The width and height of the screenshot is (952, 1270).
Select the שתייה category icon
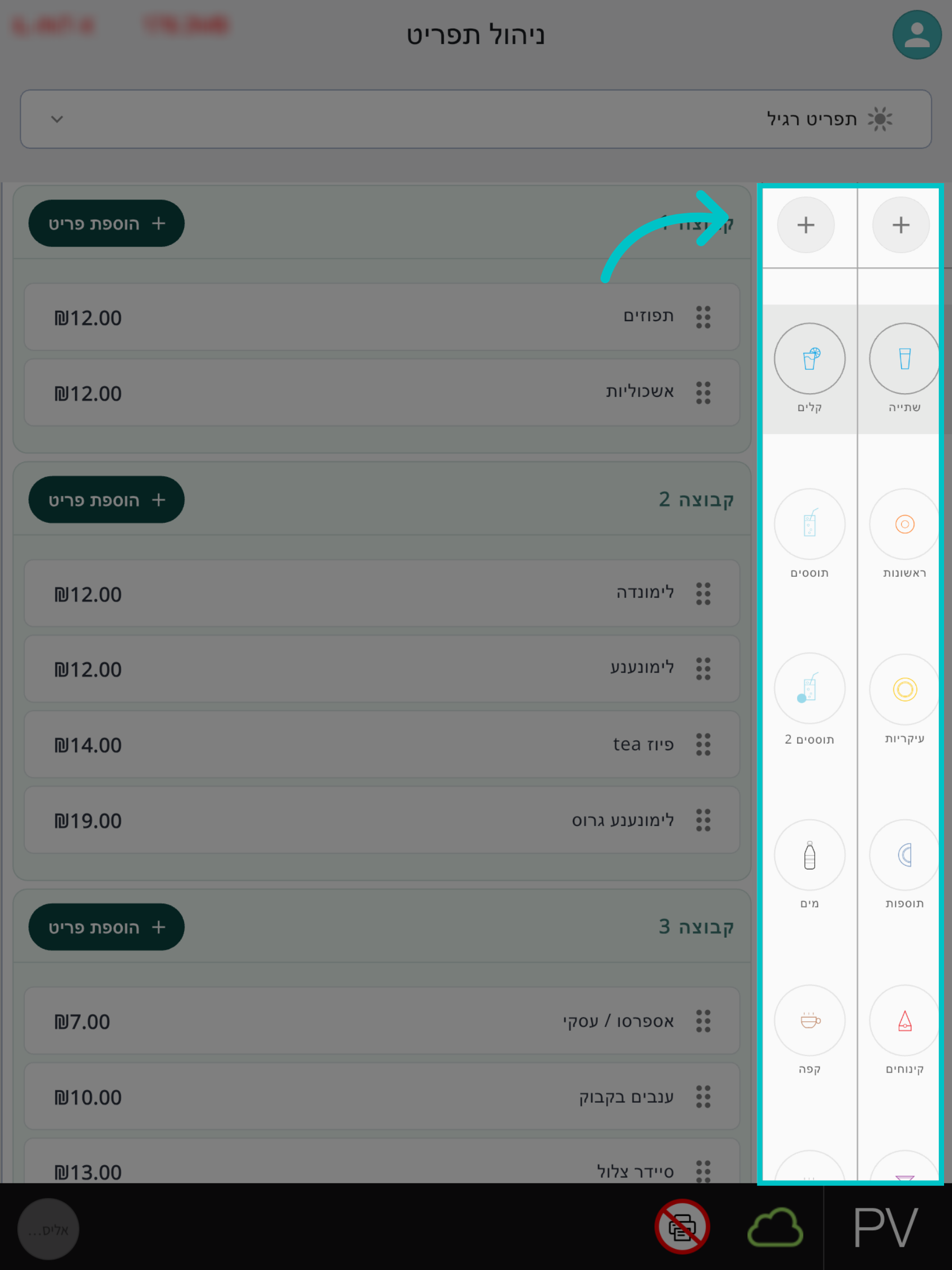[x=904, y=359]
